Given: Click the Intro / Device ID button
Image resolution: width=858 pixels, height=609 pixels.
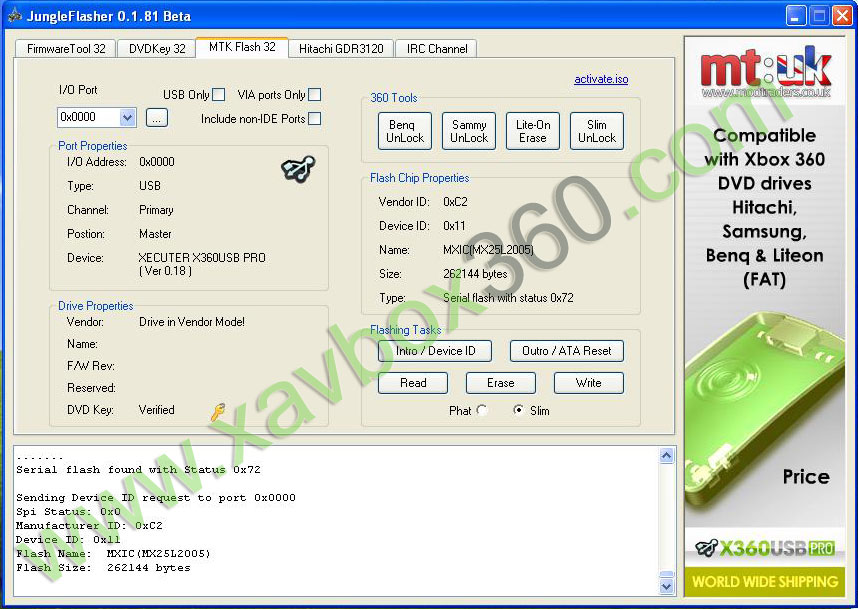Looking at the screenshot, I should point(435,351).
